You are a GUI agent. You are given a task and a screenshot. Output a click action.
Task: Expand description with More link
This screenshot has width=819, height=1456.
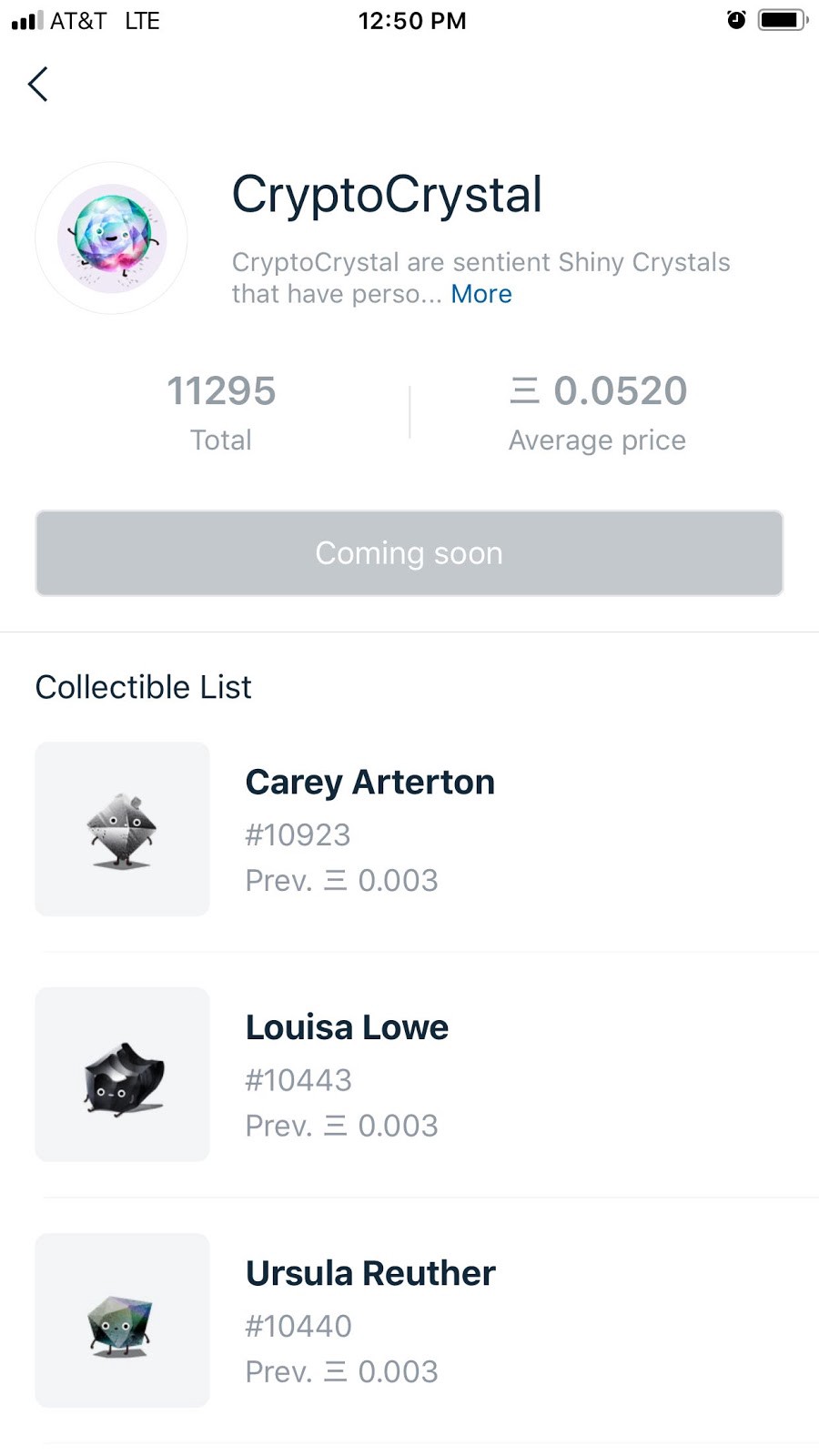(x=481, y=294)
